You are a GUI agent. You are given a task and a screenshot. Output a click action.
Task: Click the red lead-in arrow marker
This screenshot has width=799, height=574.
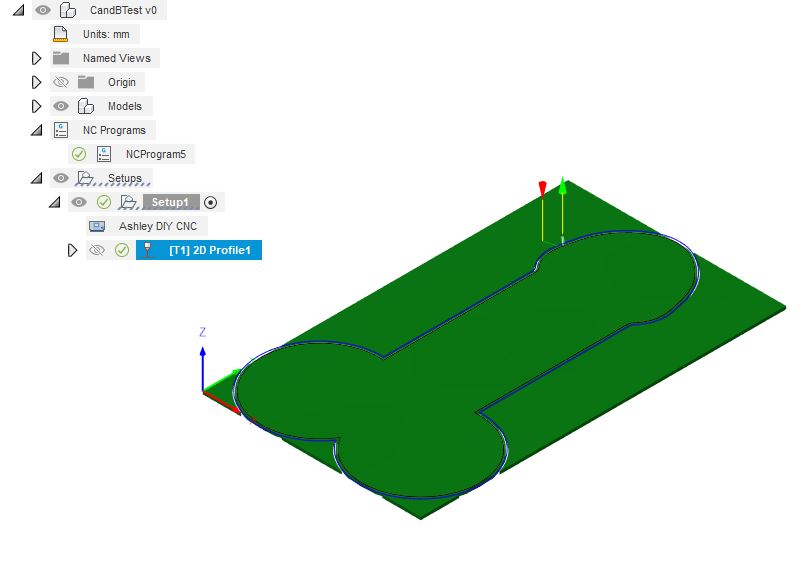pos(543,189)
